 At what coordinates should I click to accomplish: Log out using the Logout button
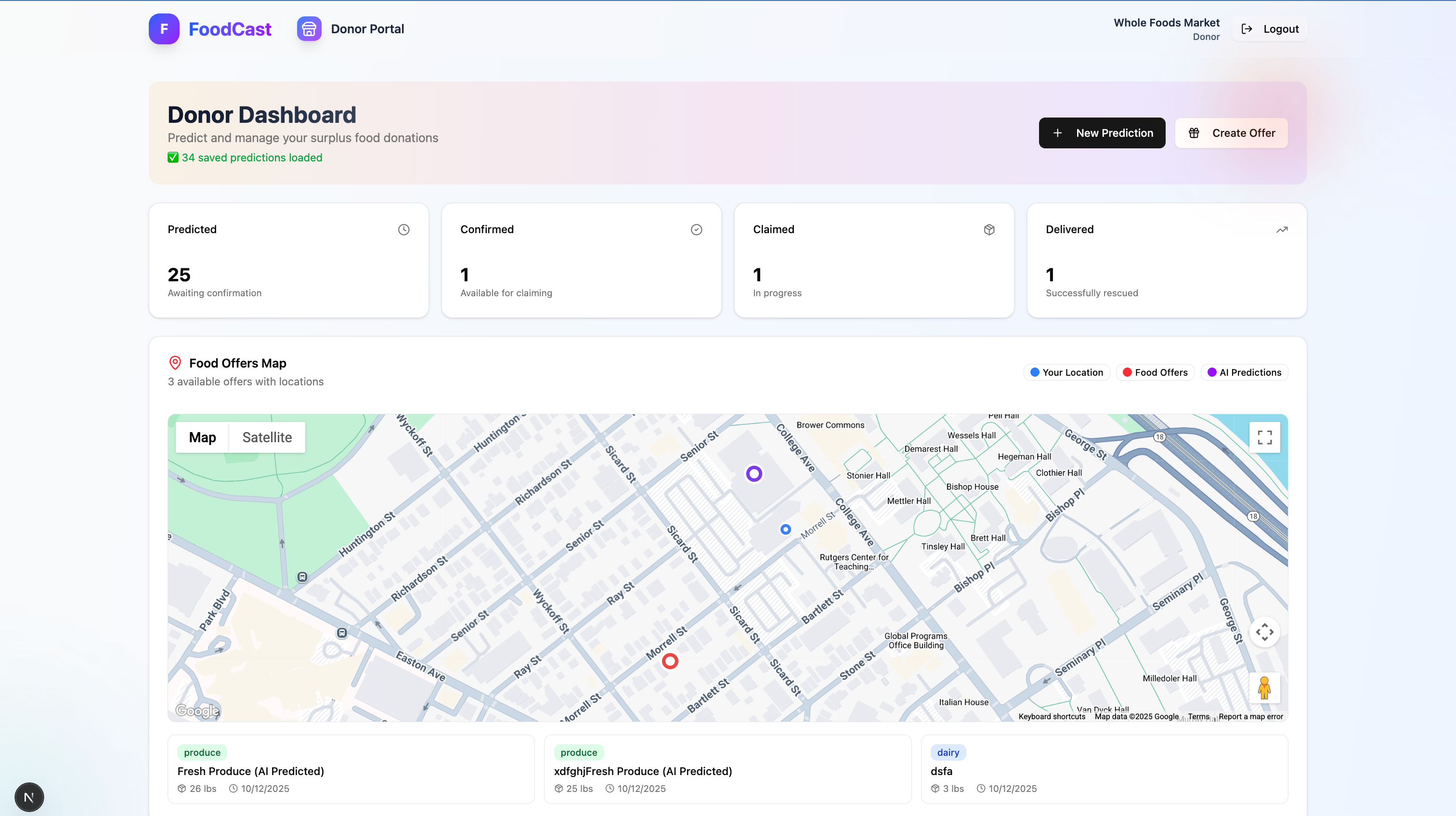pyautogui.click(x=1270, y=29)
